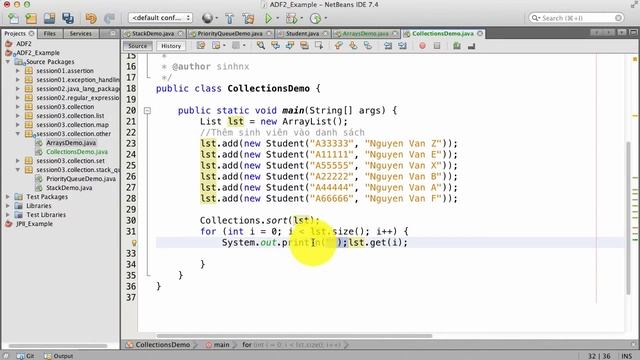This screenshot has width=640, height=360.
Task: Switch to History editor view
Action: pyautogui.click(x=171, y=46)
